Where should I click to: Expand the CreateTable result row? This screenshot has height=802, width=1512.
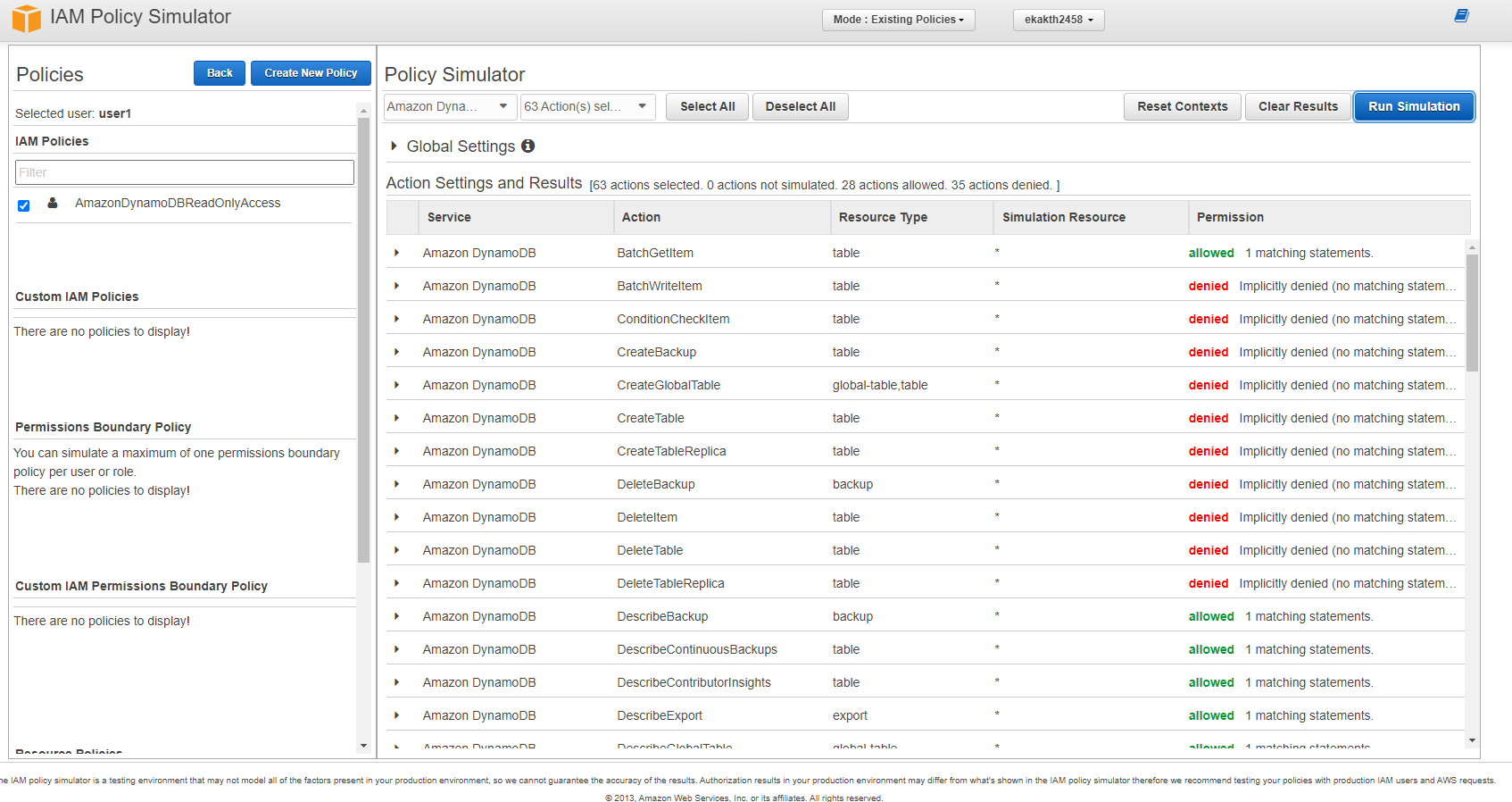(396, 418)
